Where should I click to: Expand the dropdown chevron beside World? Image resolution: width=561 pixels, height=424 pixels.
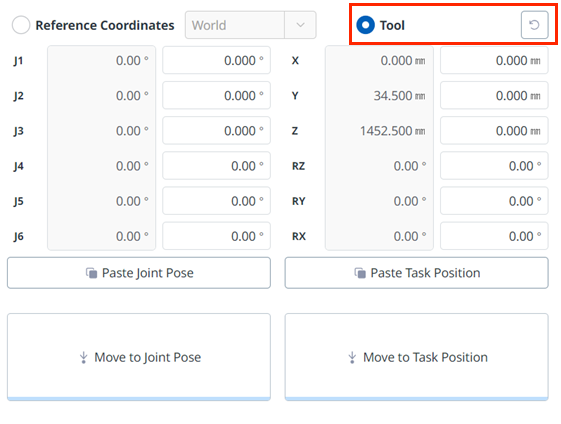coord(301,25)
